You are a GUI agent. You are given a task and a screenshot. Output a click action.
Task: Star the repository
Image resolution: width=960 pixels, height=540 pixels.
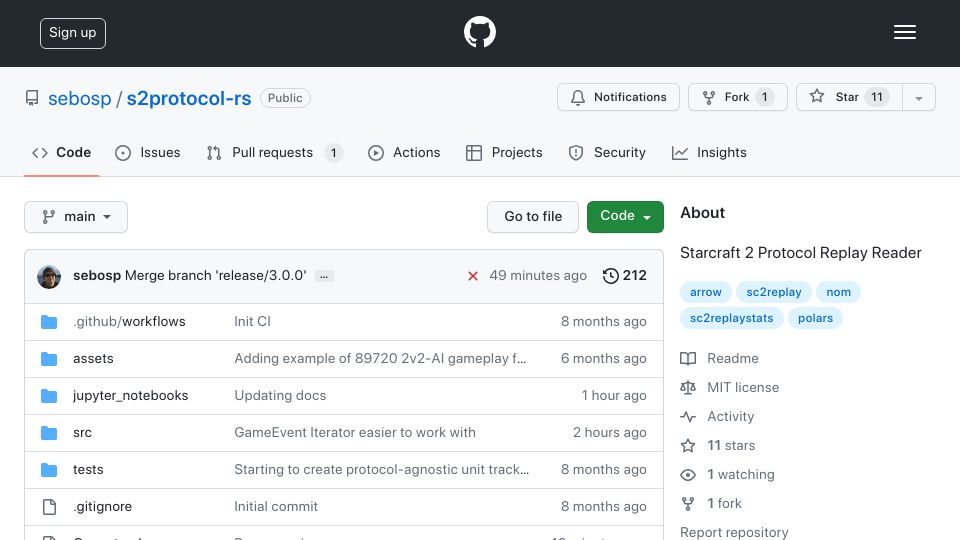coord(849,97)
